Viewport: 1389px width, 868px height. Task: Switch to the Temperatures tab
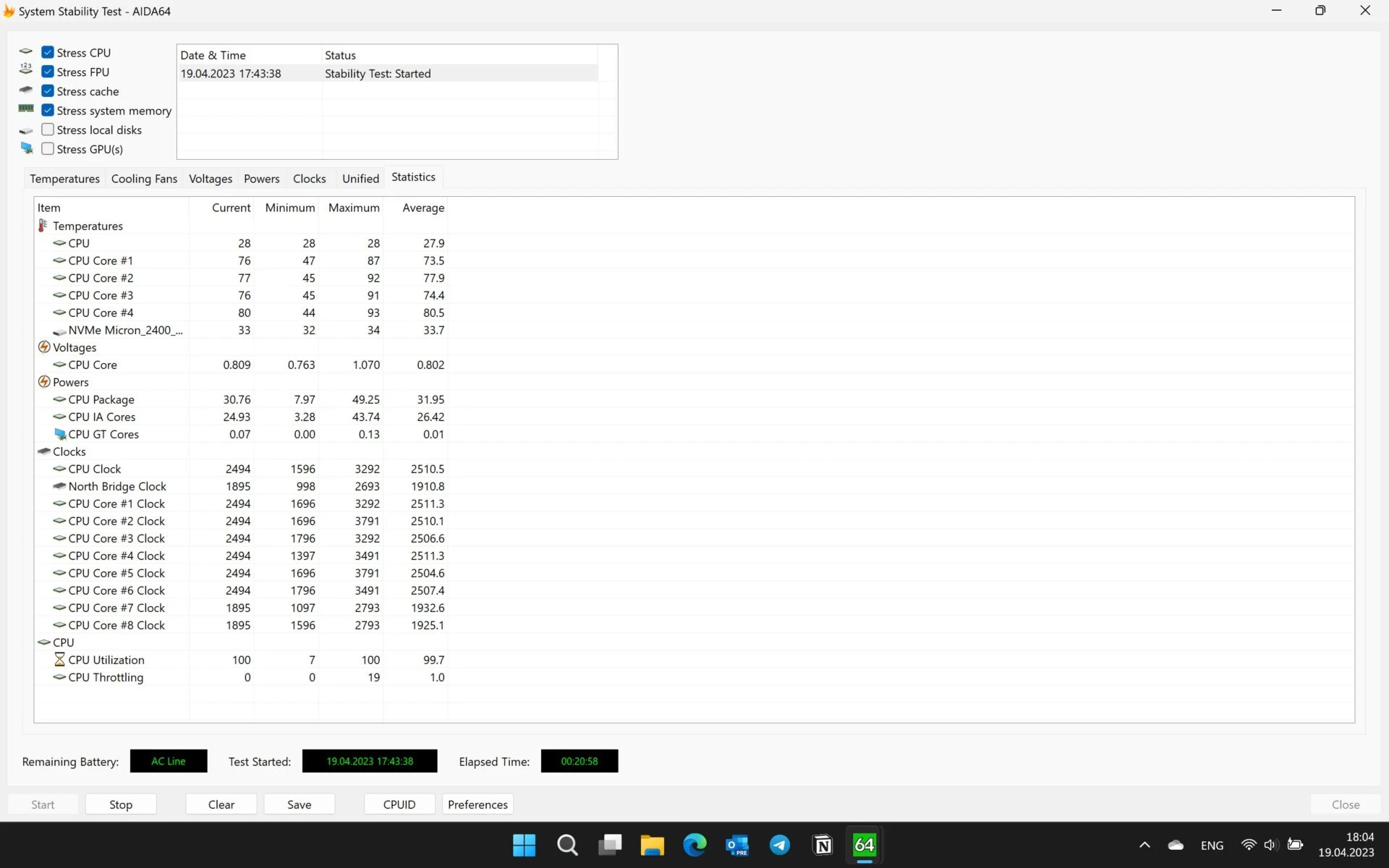coord(64,179)
